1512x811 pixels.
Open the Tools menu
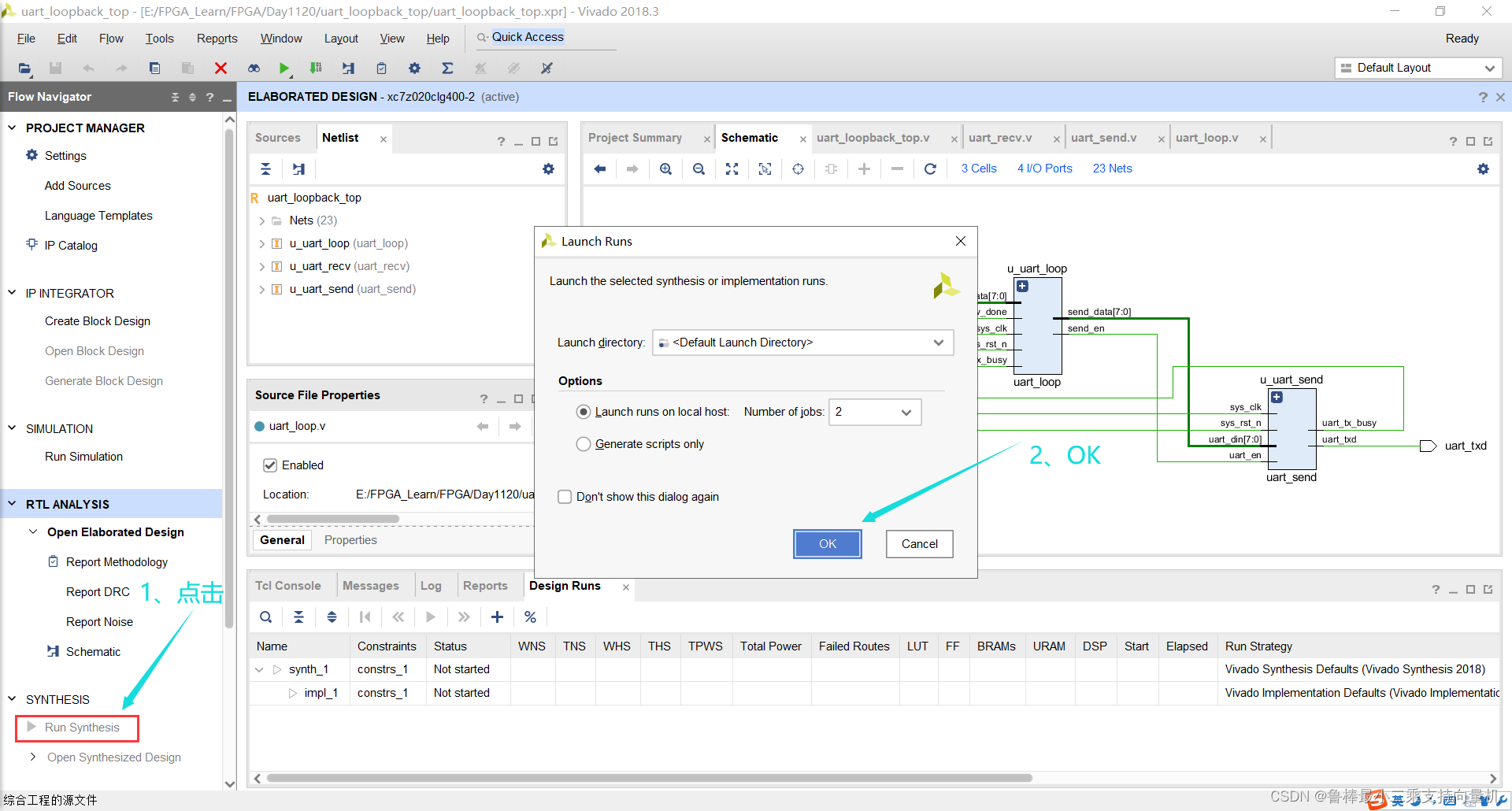click(x=159, y=39)
